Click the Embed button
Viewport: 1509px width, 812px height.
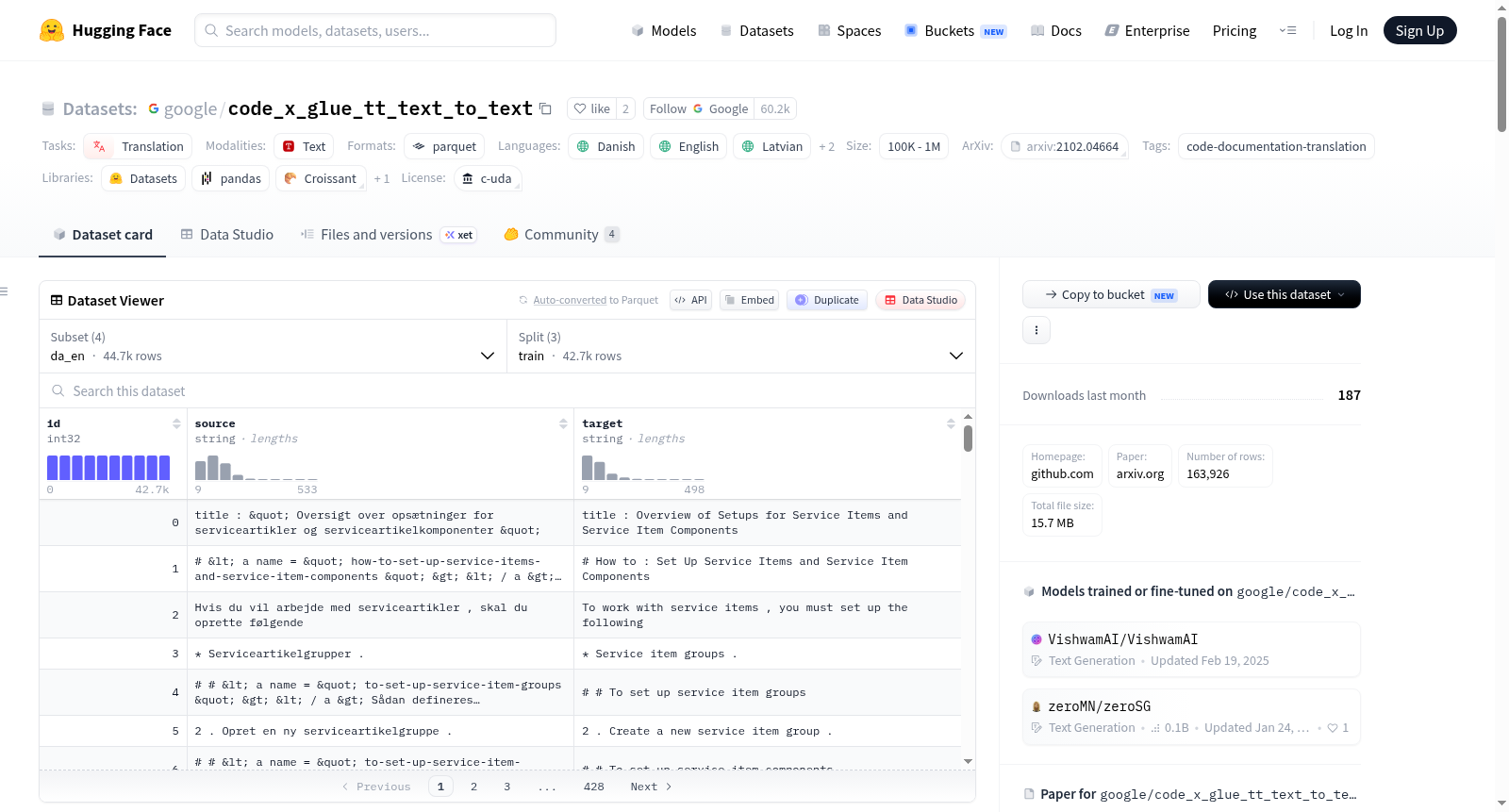pyautogui.click(x=748, y=300)
